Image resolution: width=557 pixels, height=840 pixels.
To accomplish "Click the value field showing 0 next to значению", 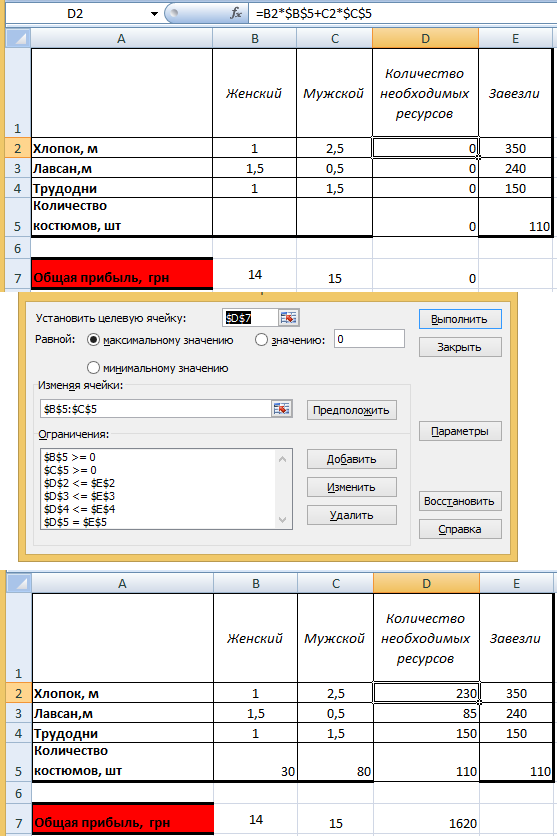I will [370, 339].
